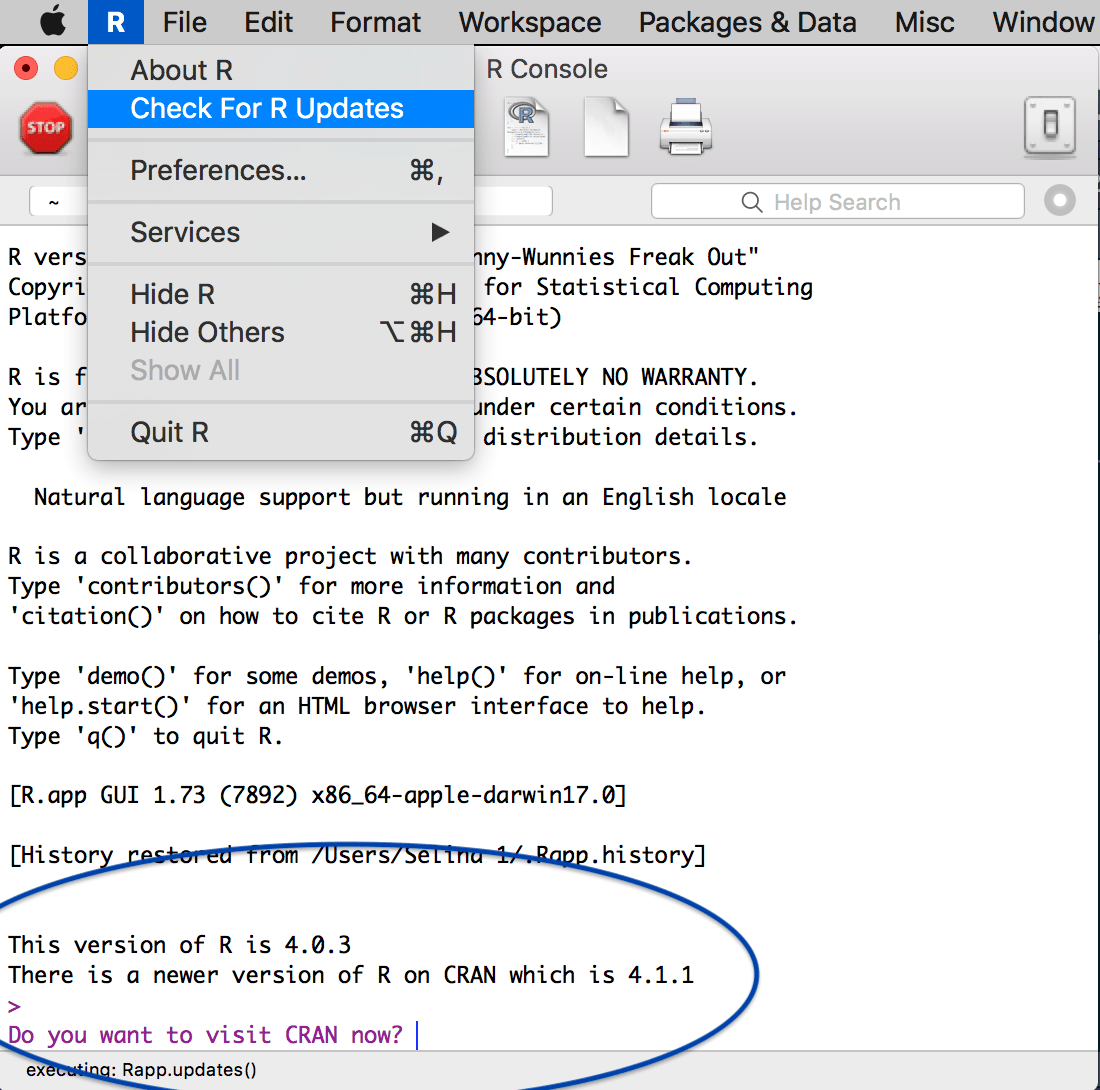Select "Hide R" menu entry
The image size is (1100, 1090).
click(x=172, y=294)
